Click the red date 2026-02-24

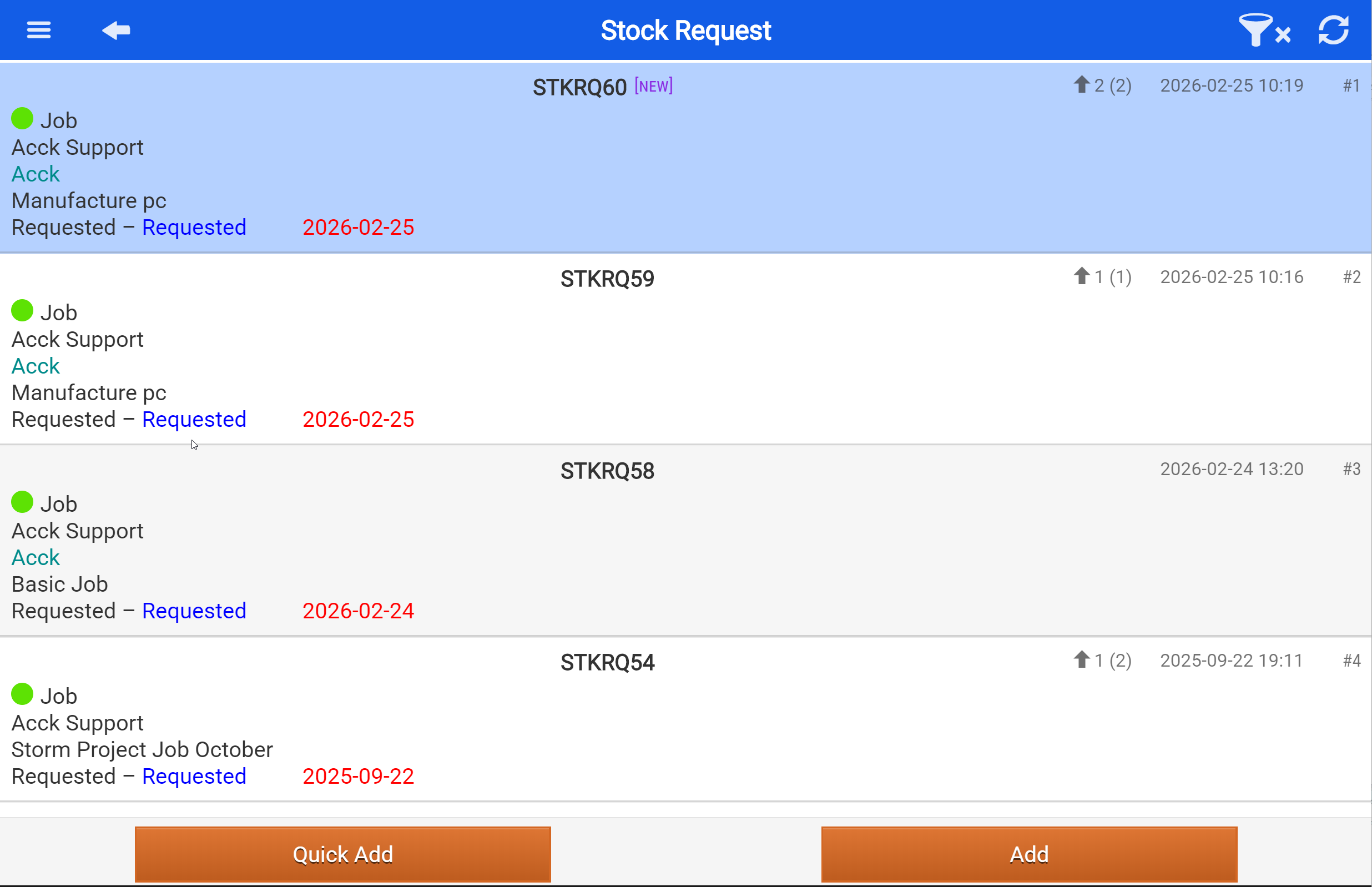(x=358, y=611)
